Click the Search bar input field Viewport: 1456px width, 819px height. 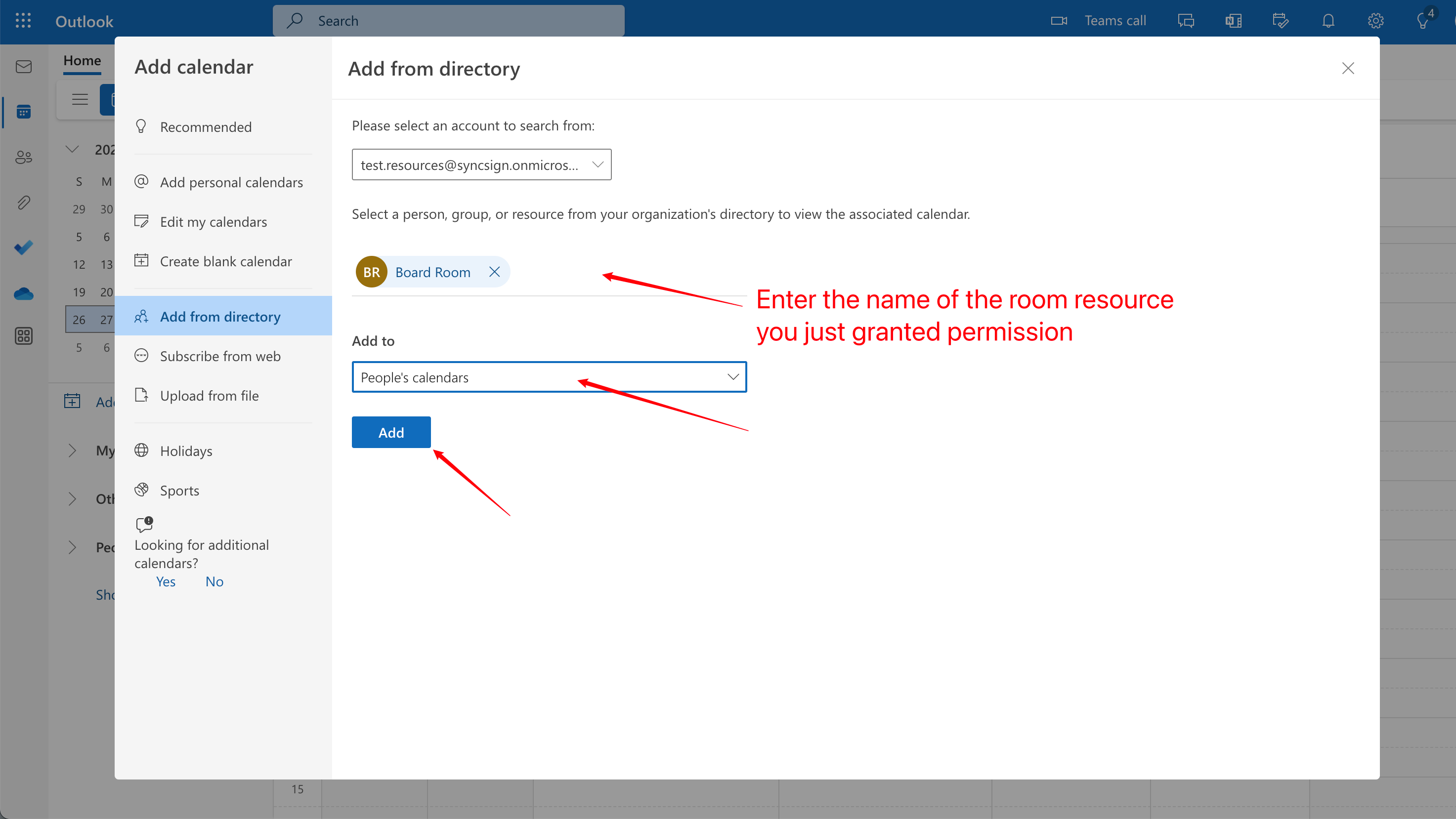tap(448, 20)
